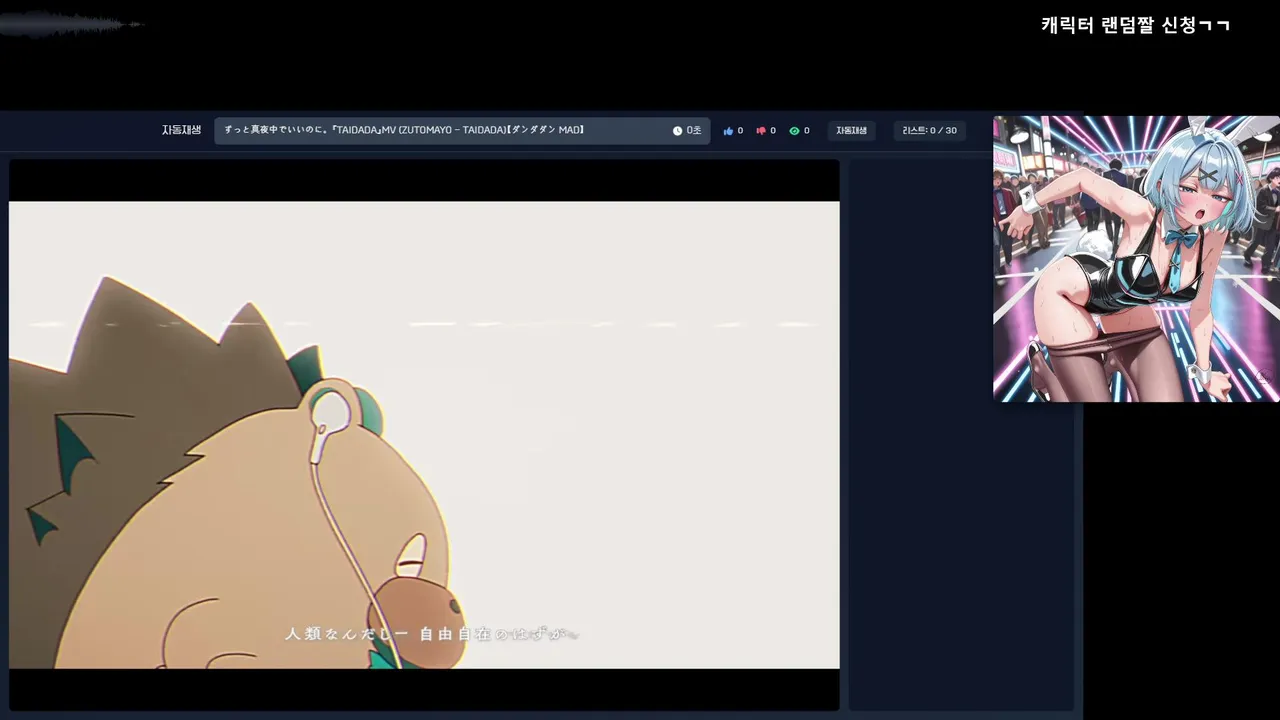Screen dimensions: 1280x720
Task: Click the 0초 elapsed time text
Action: pyautogui.click(x=694, y=131)
